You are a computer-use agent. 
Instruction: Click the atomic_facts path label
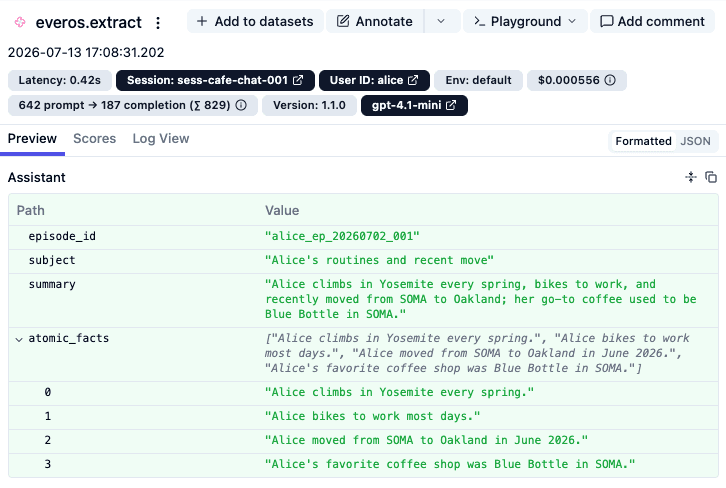coord(69,338)
